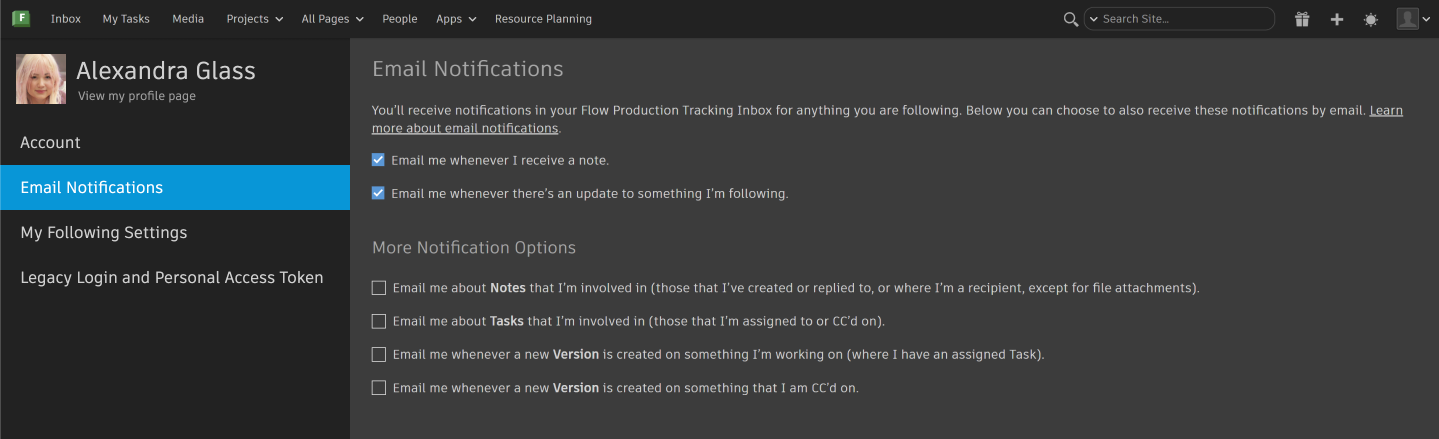Open the gift box what's new icon
This screenshot has height=439, width=1439.
(x=1301, y=19)
